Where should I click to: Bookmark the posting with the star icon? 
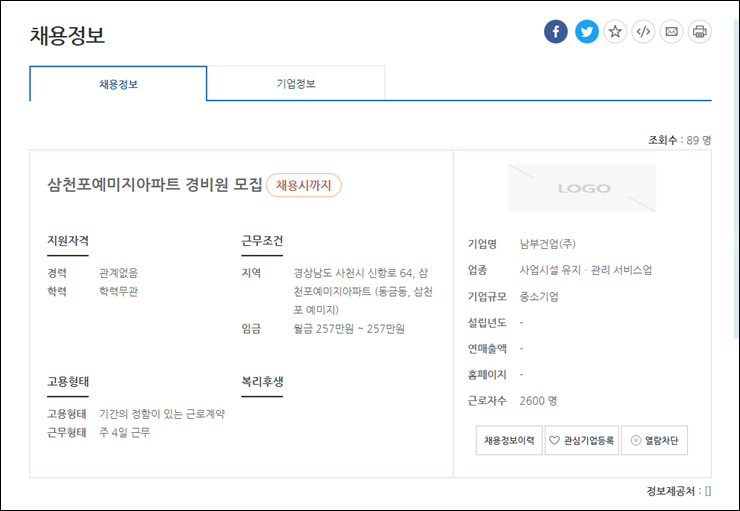tap(615, 32)
